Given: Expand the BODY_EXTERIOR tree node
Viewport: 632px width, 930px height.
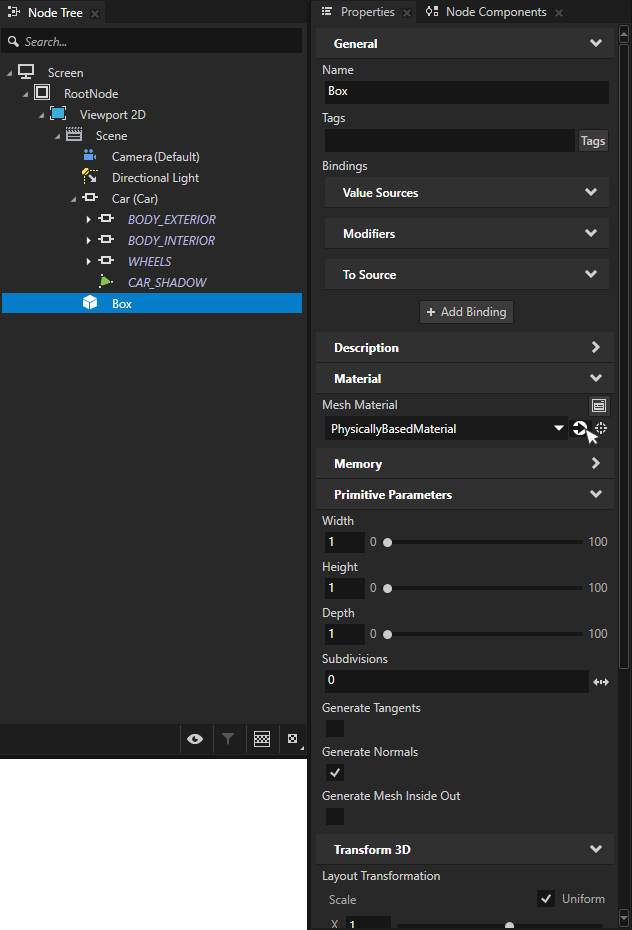Looking at the screenshot, I should (89, 220).
